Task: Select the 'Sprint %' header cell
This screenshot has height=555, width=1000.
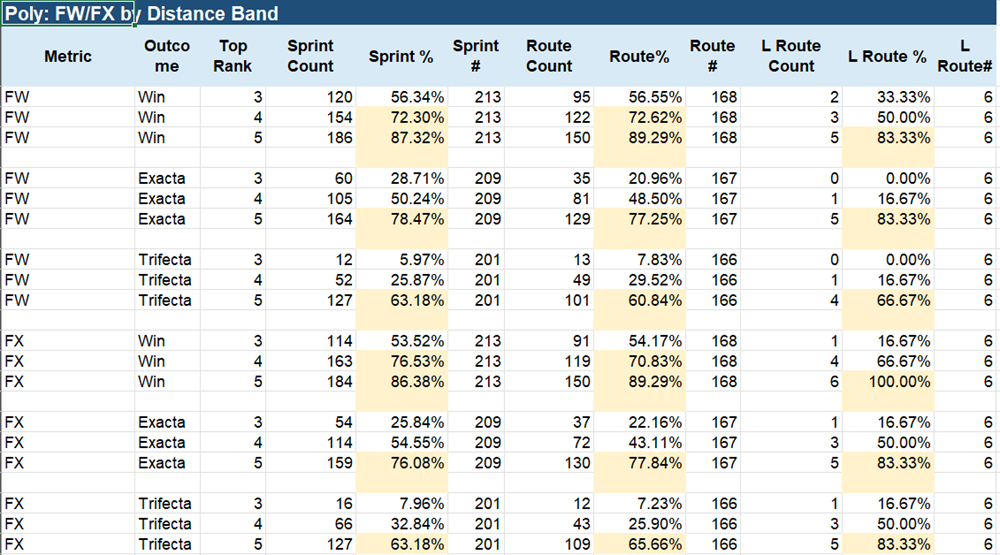Action: coord(401,56)
